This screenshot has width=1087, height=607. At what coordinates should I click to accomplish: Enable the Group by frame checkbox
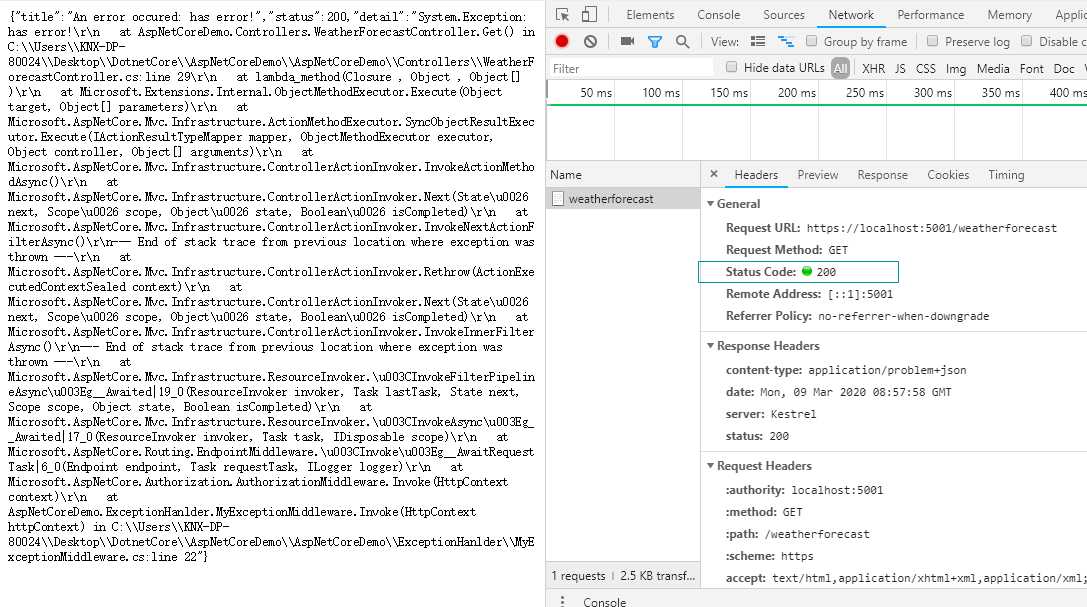click(x=811, y=42)
